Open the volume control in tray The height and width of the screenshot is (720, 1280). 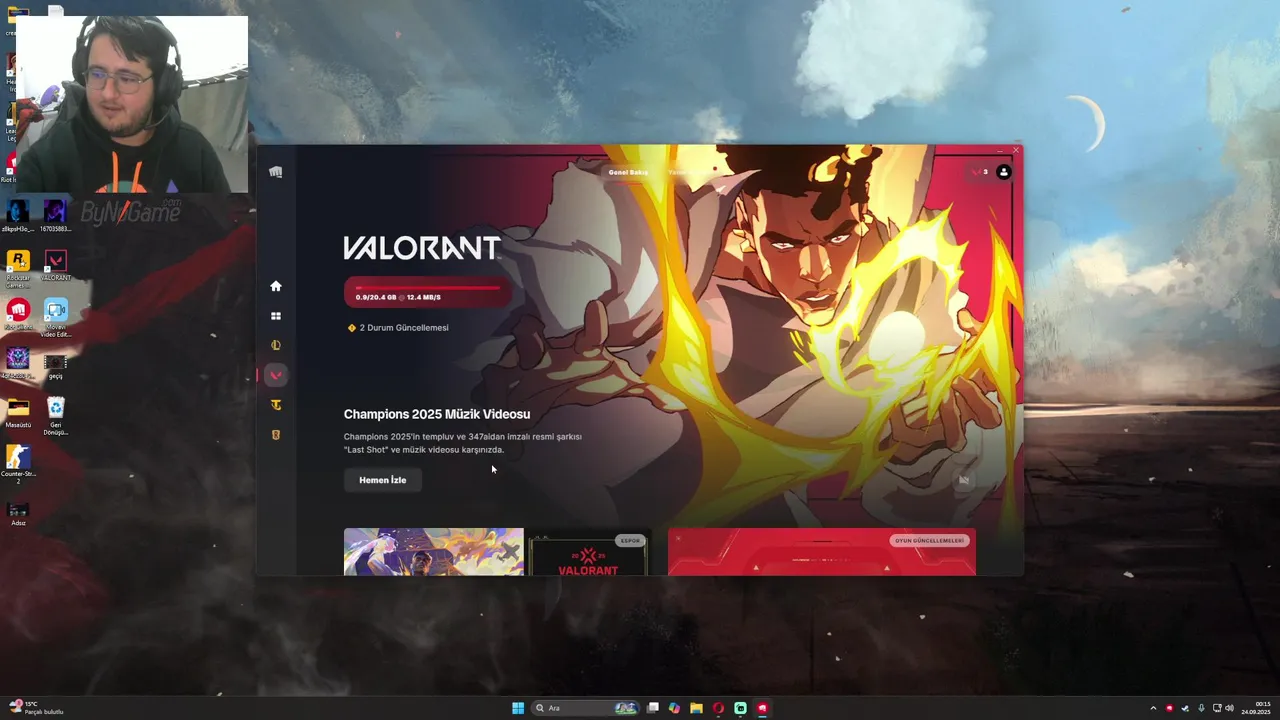1229,708
